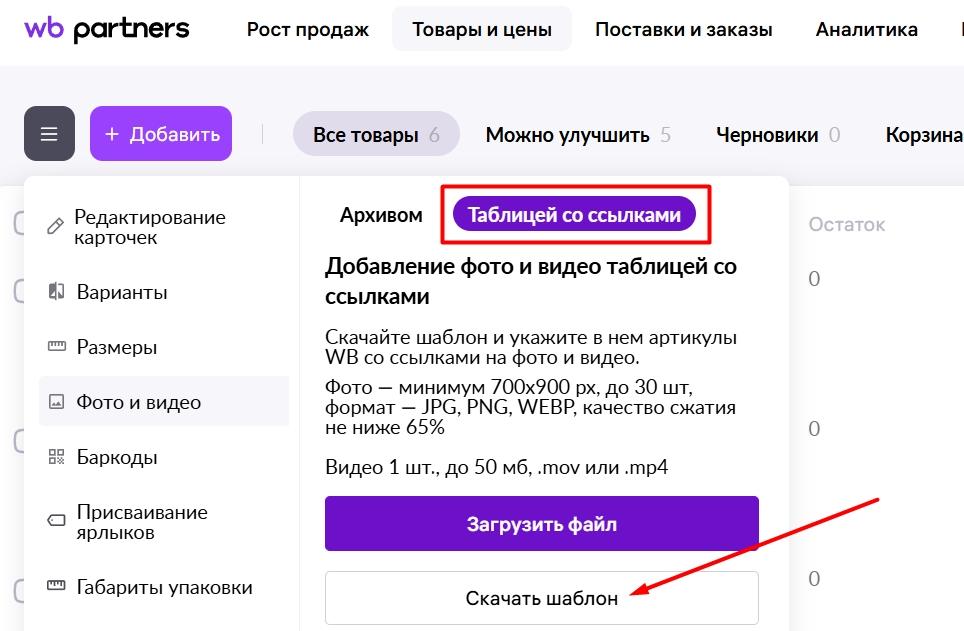Go to Поставки и заказы section
This screenshot has height=631, width=964.
tap(684, 29)
